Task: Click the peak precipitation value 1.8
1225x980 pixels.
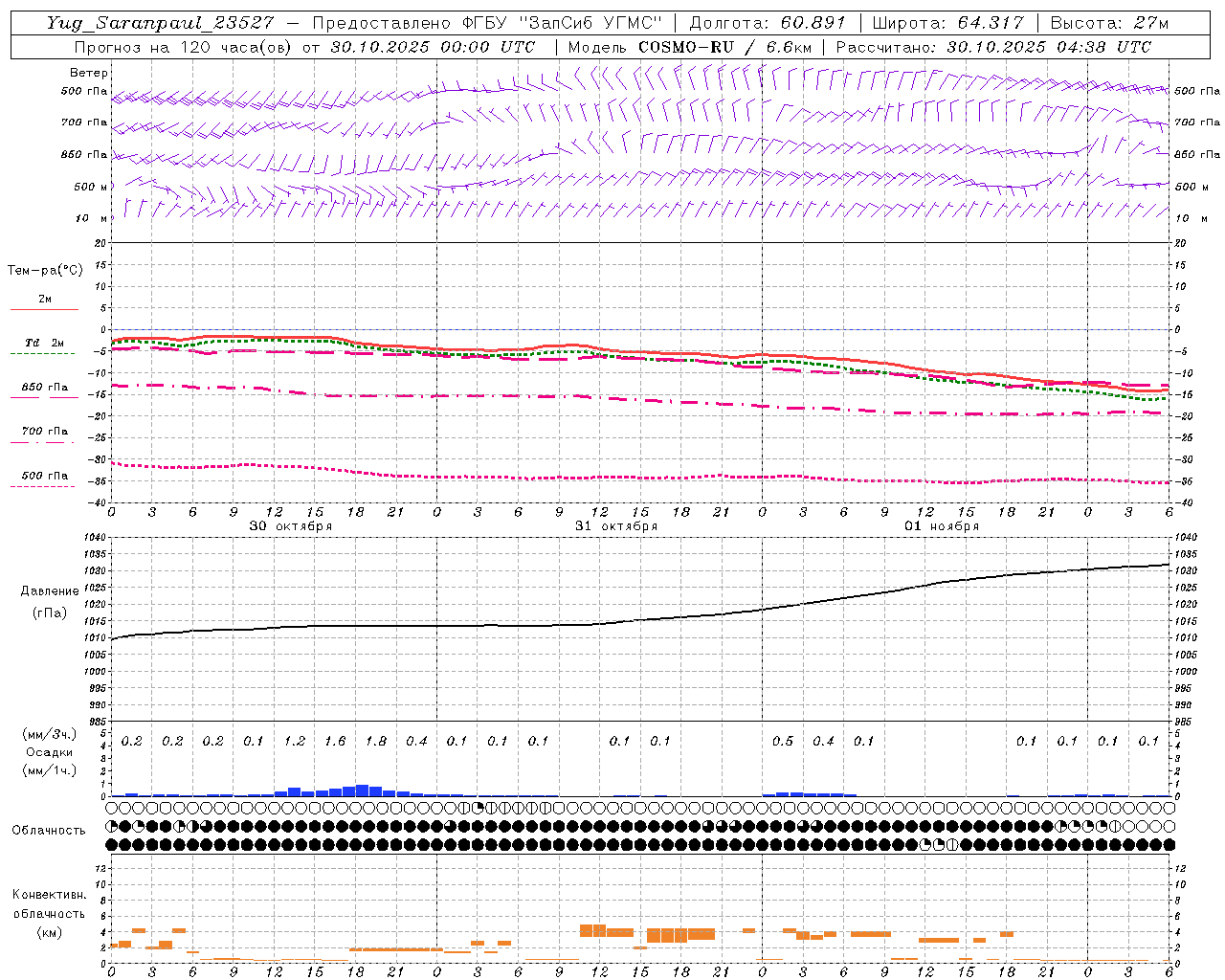Action: pos(376,742)
